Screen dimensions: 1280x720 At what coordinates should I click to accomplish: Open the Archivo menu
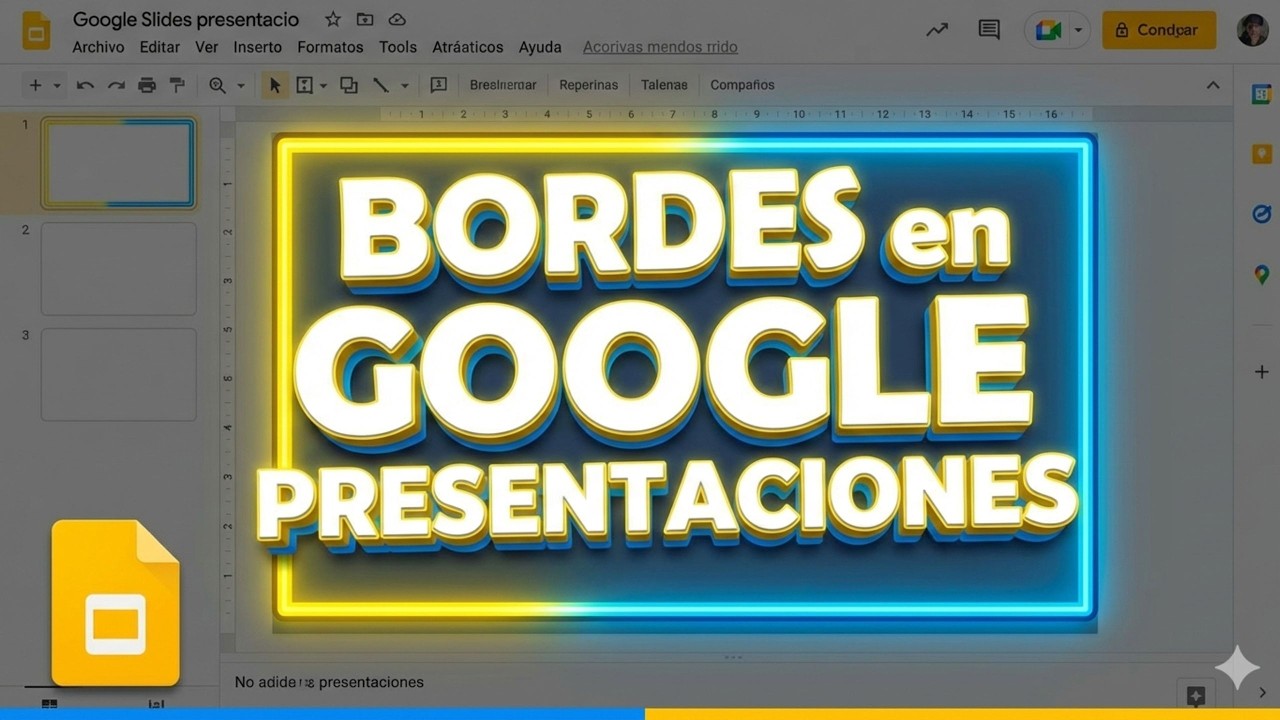pyautogui.click(x=98, y=47)
